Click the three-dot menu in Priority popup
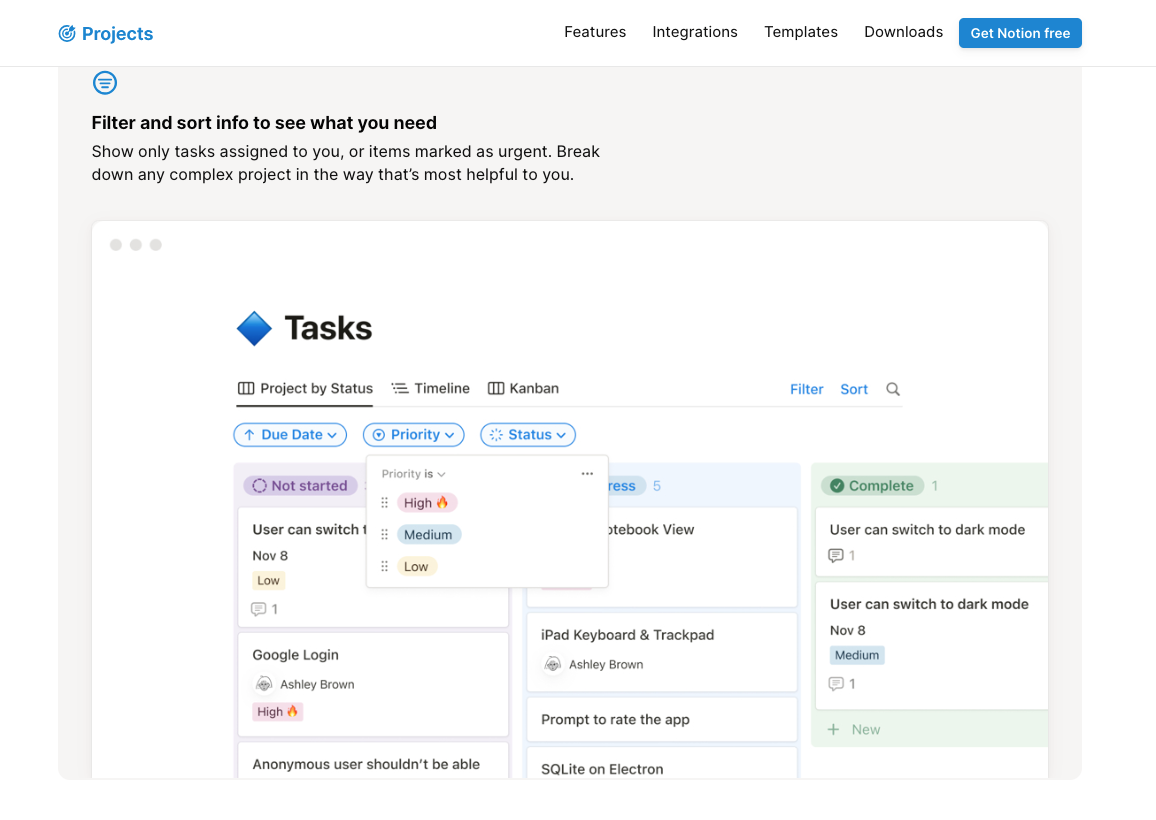This screenshot has width=1156, height=820. pos(587,474)
